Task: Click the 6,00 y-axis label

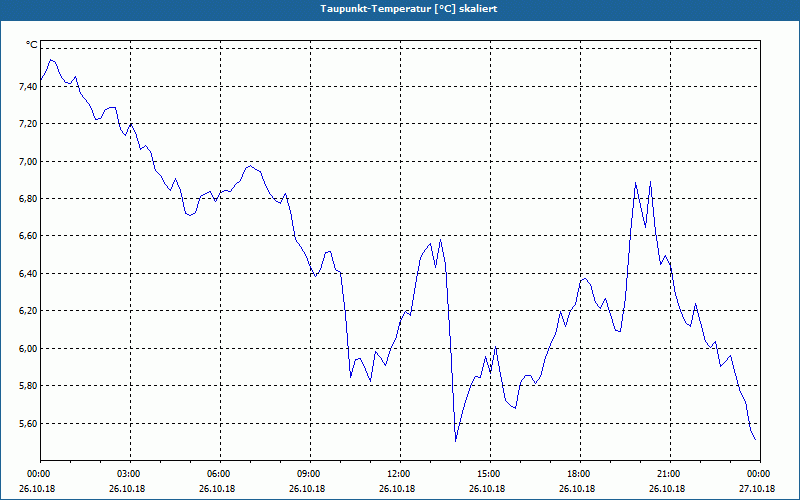Action: (x=28, y=349)
